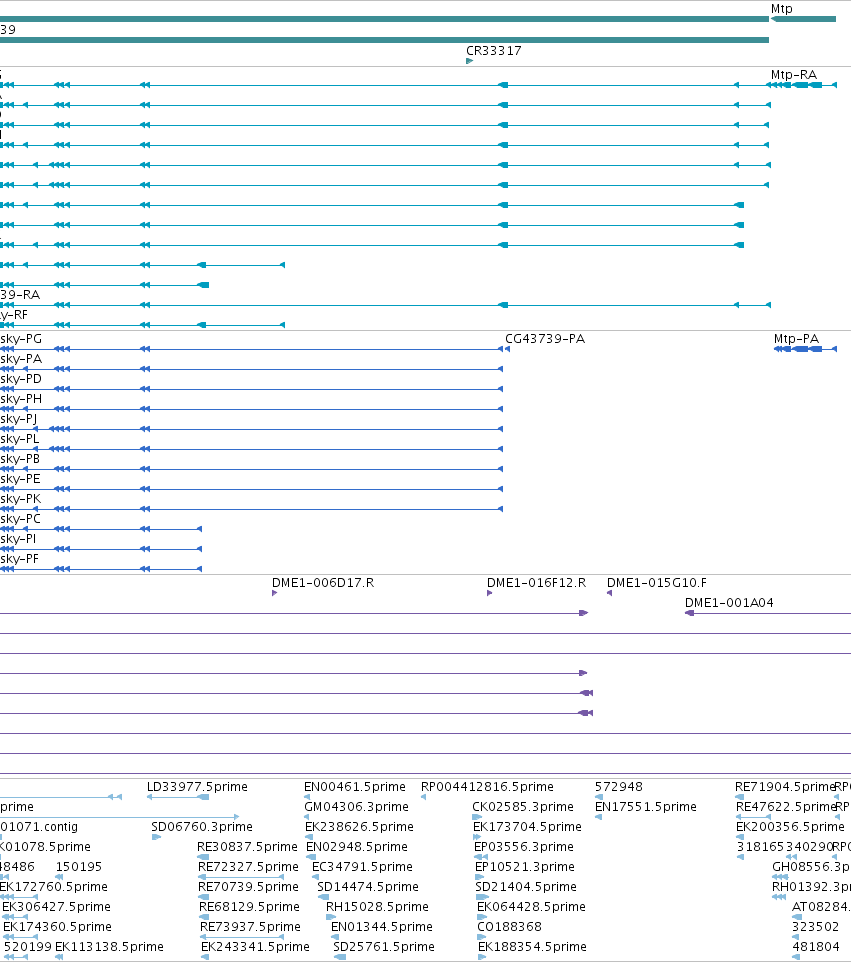Click the EK064428.5prime label
The width and height of the screenshot is (851, 962).
point(531,907)
